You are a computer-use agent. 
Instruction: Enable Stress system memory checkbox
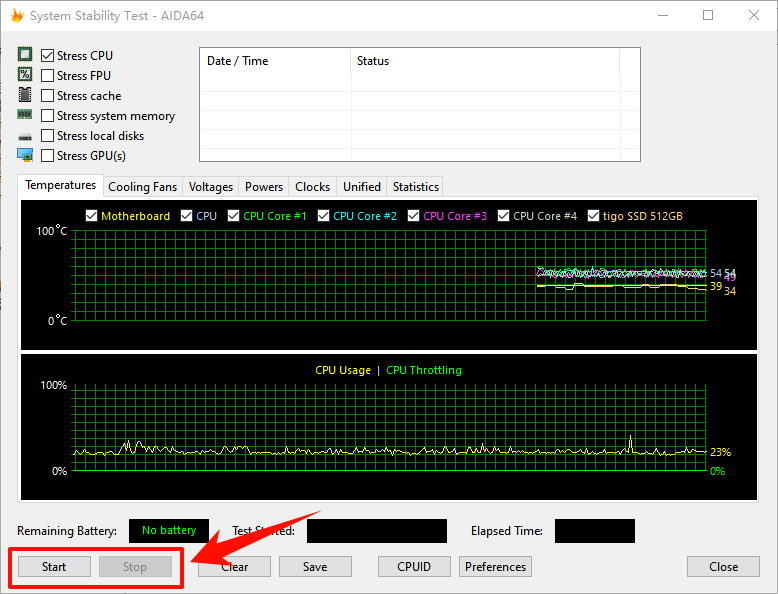pos(47,116)
